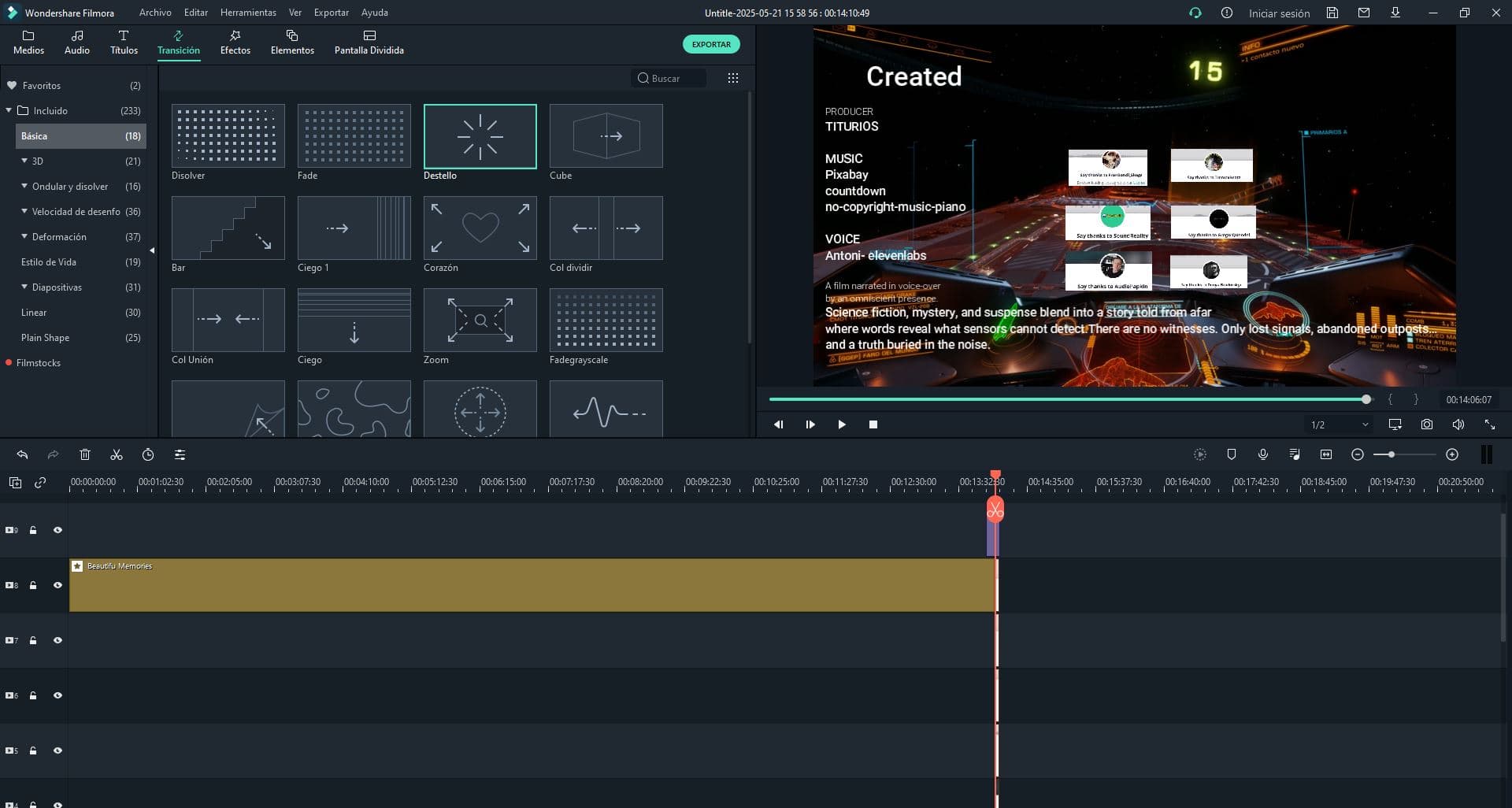
Task: Delete the selected clip with the trash icon
Action: click(85, 454)
